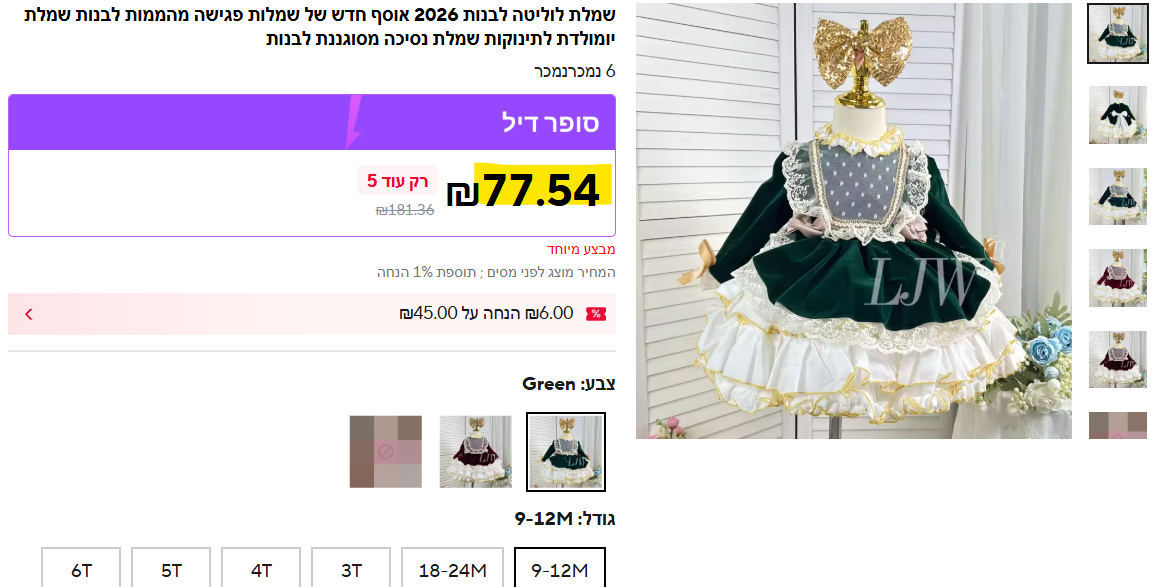Click the blurred last gallery thumbnail
Viewport: 1173px width, 587px height.
coord(1118,425)
